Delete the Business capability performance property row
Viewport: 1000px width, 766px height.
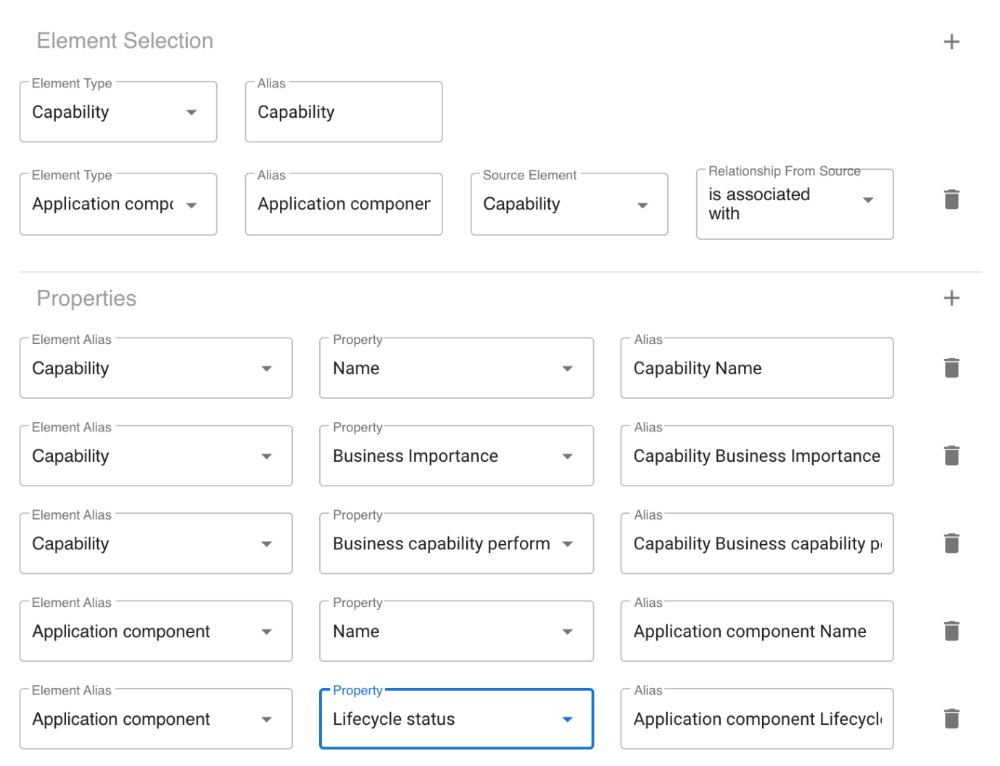tap(951, 544)
